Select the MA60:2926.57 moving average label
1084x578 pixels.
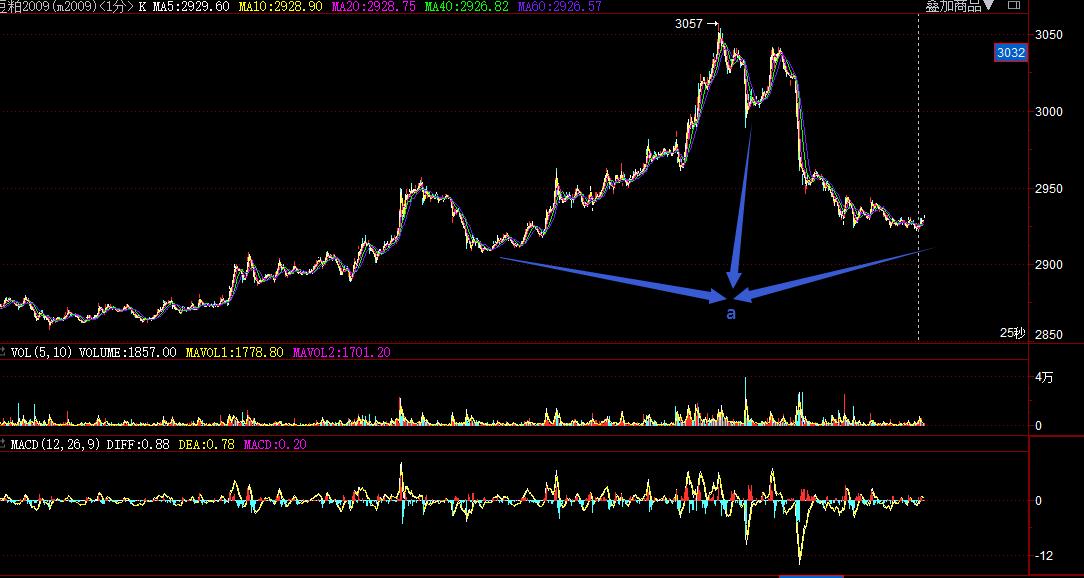point(559,6)
